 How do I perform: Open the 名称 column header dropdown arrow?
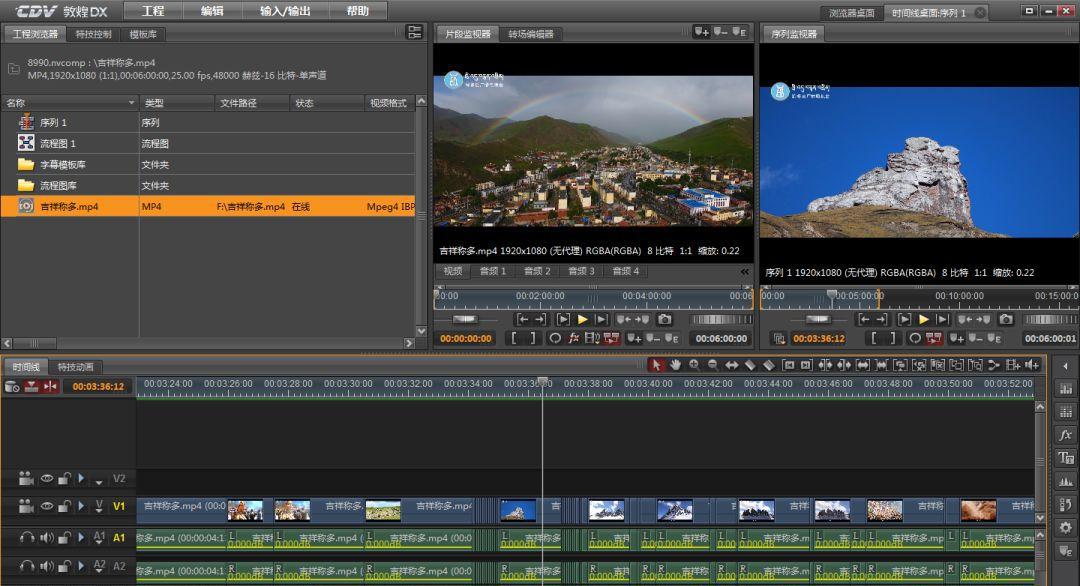point(131,103)
